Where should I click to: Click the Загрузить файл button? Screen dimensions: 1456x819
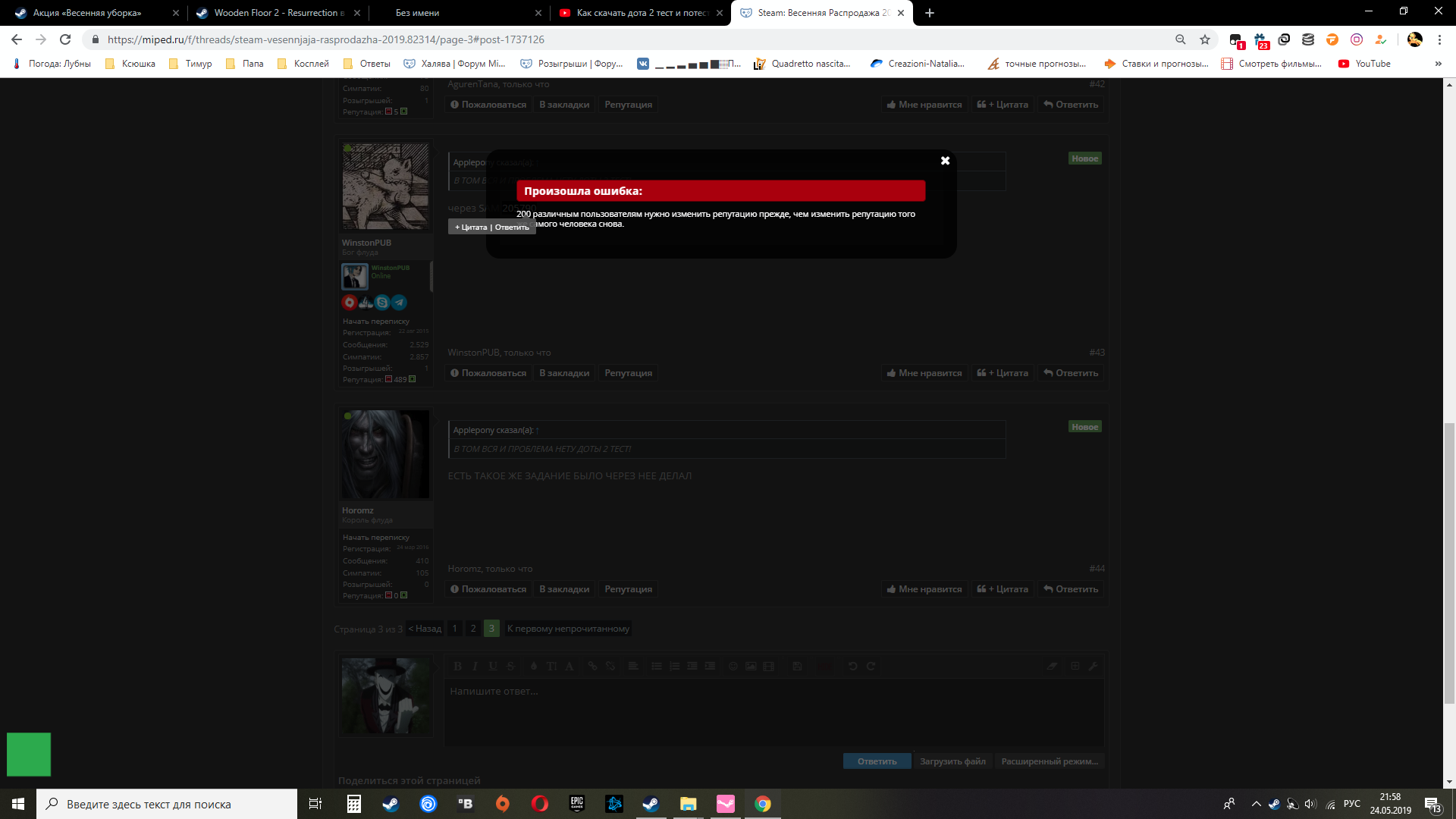point(953,761)
